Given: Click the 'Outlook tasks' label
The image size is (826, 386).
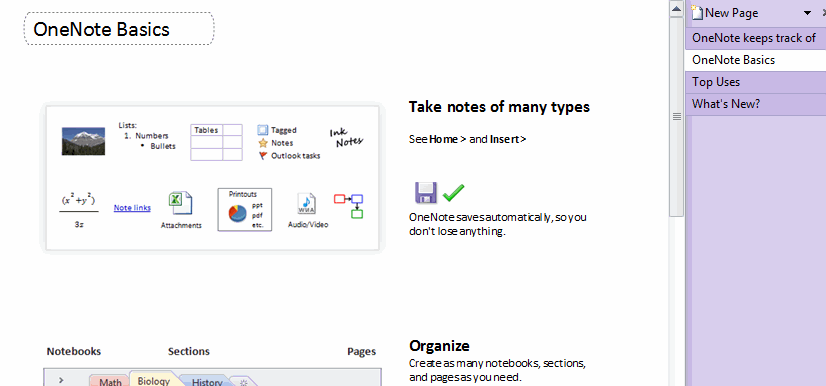Looking at the screenshot, I should tap(296, 156).
